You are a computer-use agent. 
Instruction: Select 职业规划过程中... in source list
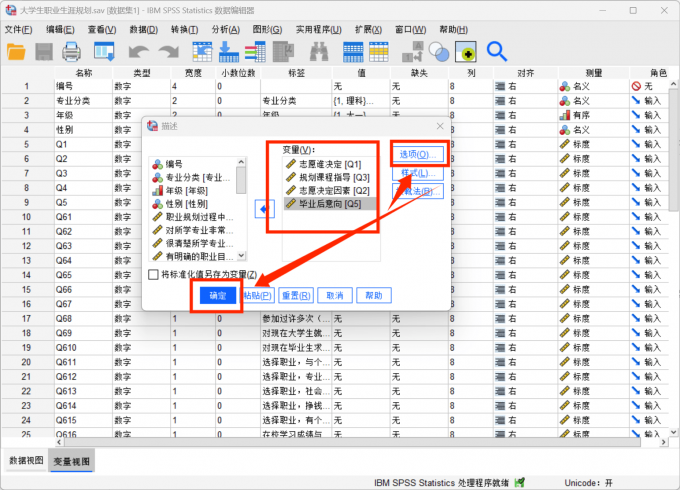coord(193,217)
